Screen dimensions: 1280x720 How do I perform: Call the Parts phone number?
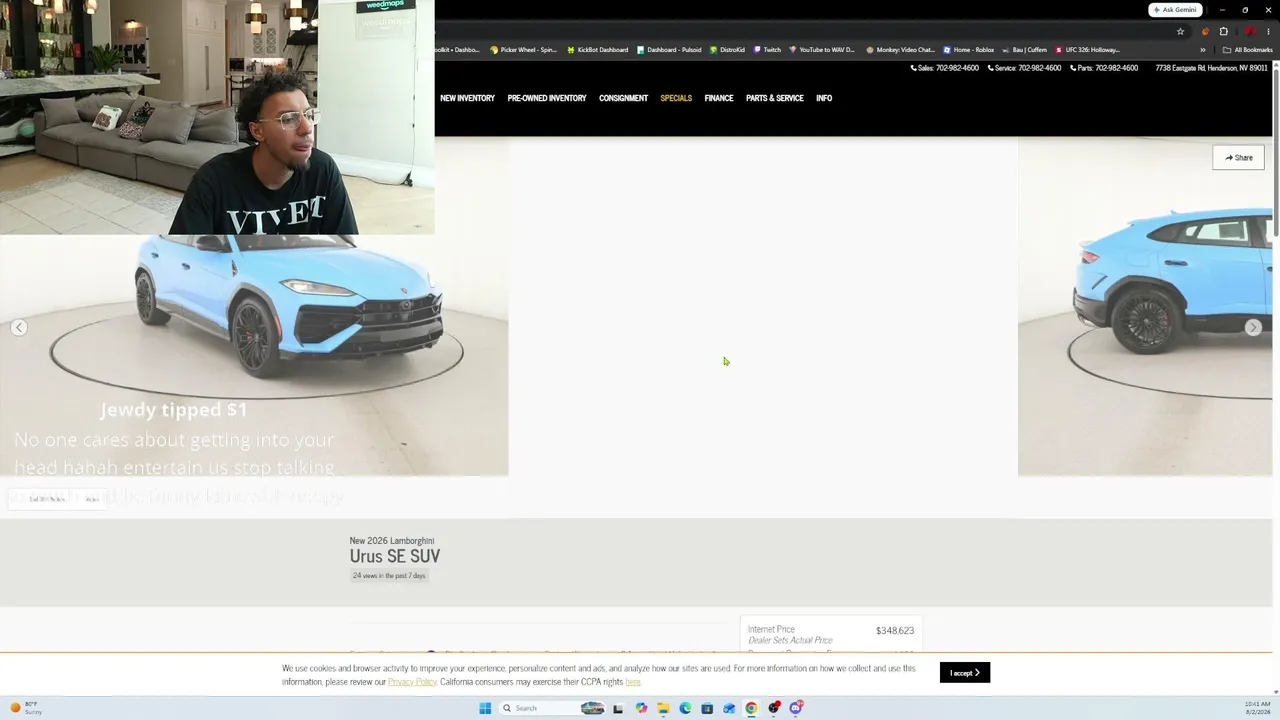point(1104,68)
